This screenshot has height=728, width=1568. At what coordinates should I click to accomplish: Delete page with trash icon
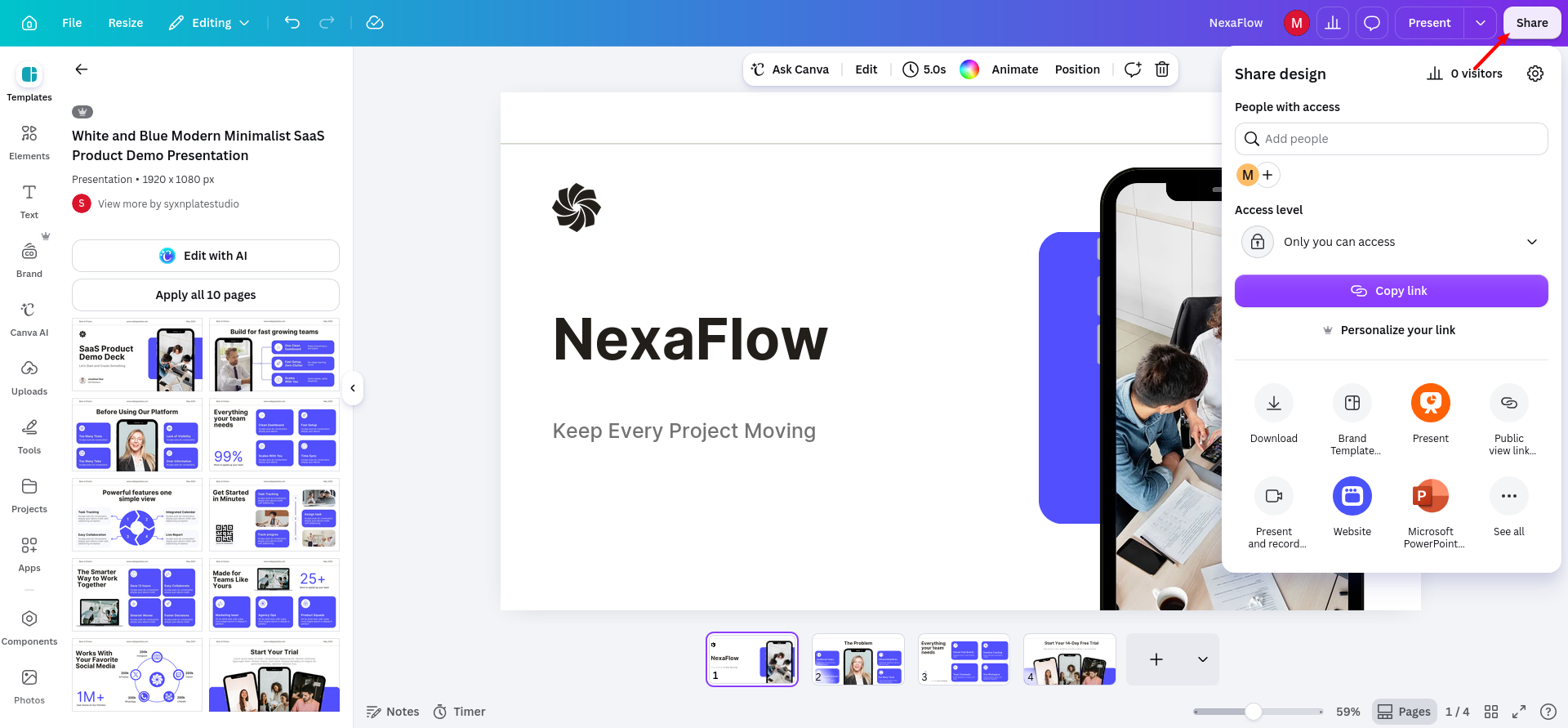coord(1162,69)
